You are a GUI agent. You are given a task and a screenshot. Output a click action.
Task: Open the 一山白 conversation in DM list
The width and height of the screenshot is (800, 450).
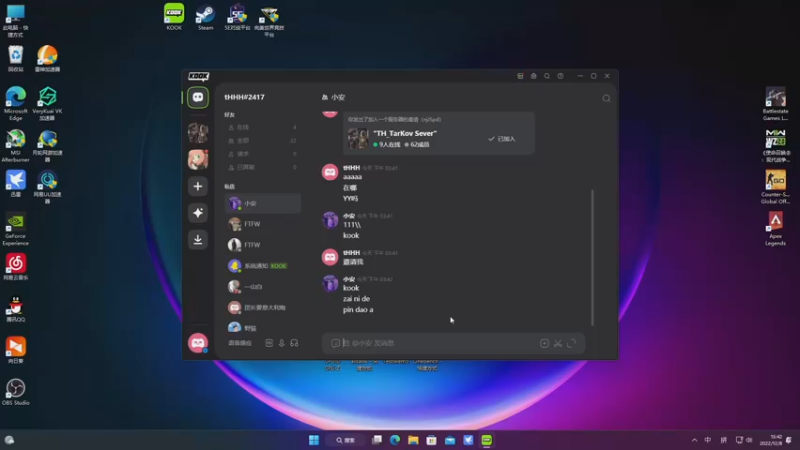(263, 287)
